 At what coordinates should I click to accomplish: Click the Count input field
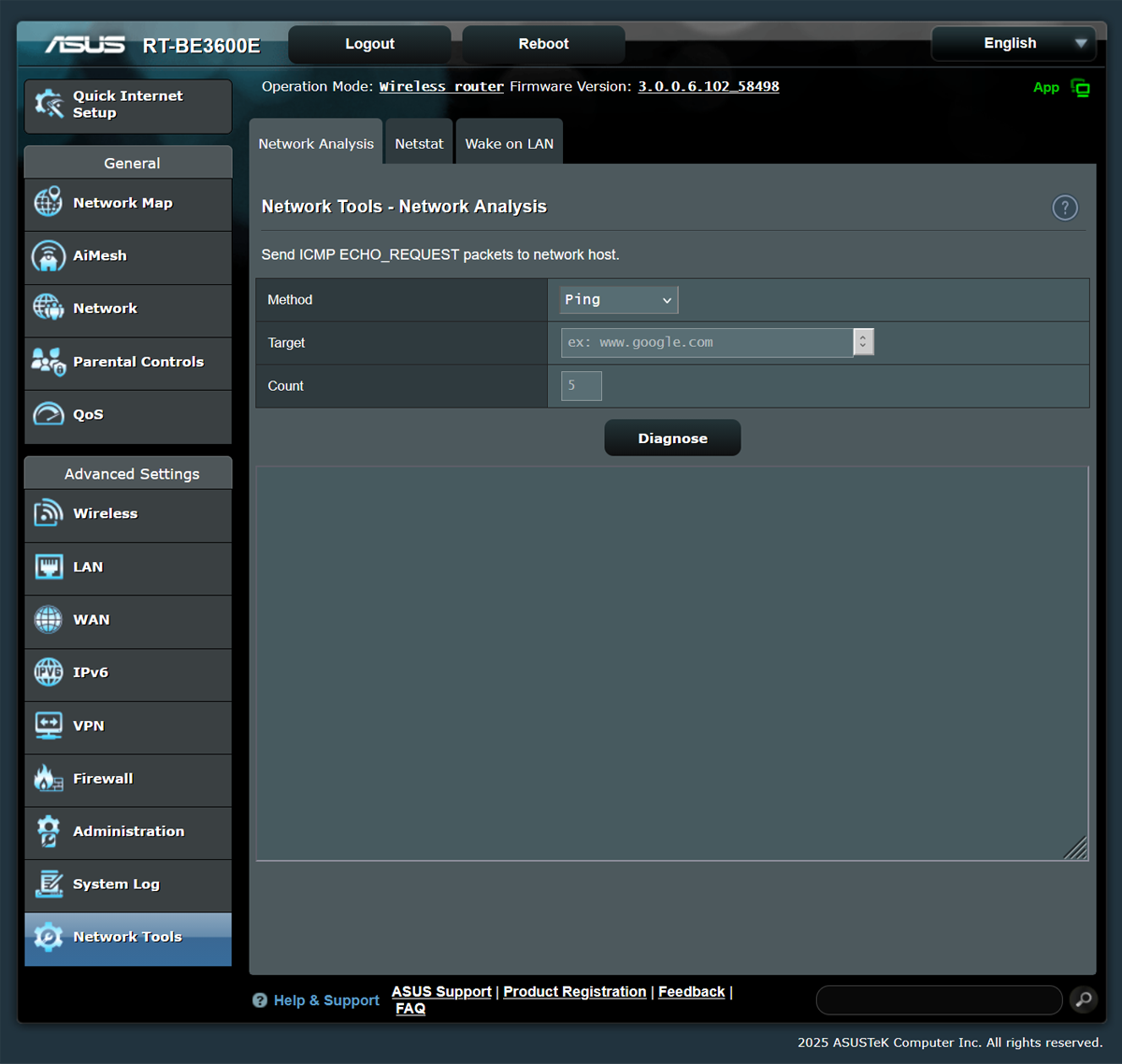pyautogui.click(x=582, y=385)
